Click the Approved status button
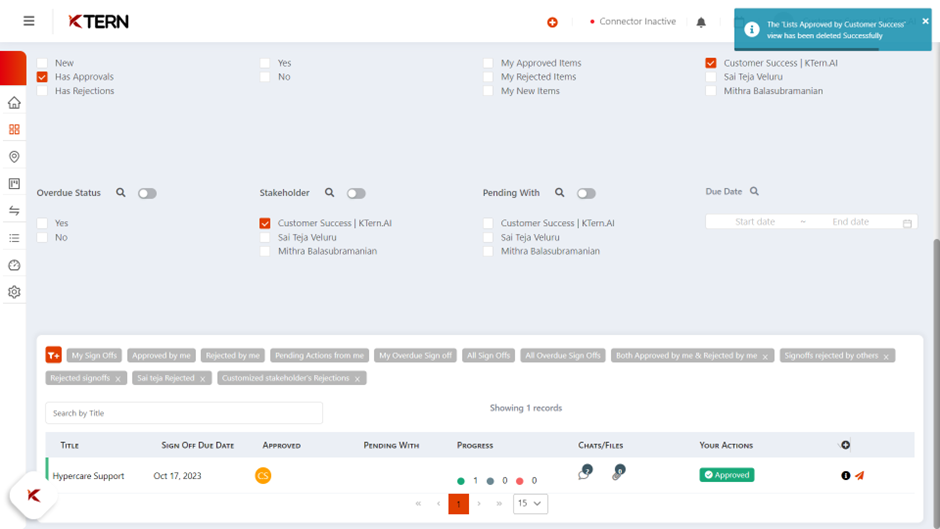 click(x=727, y=475)
